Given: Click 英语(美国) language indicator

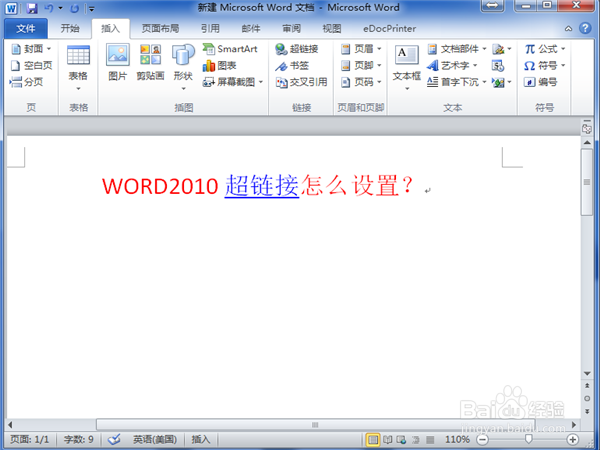Looking at the screenshot, I should click(x=155, y=439).
